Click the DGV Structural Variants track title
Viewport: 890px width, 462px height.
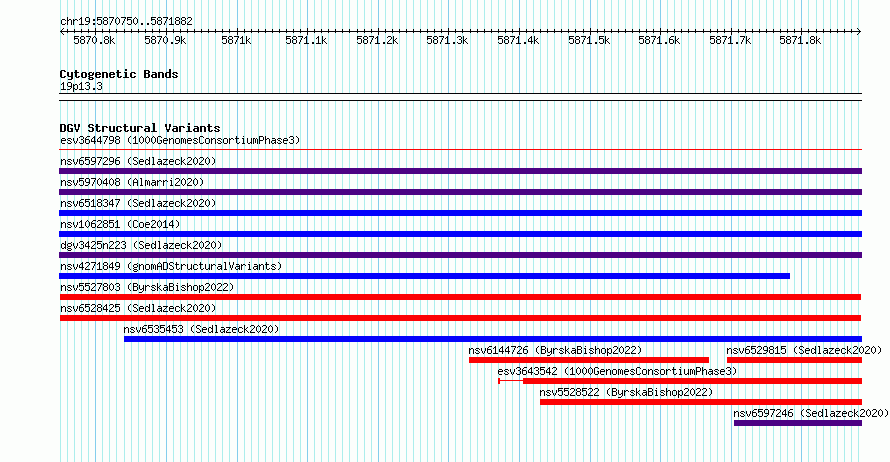click(140, 128)
